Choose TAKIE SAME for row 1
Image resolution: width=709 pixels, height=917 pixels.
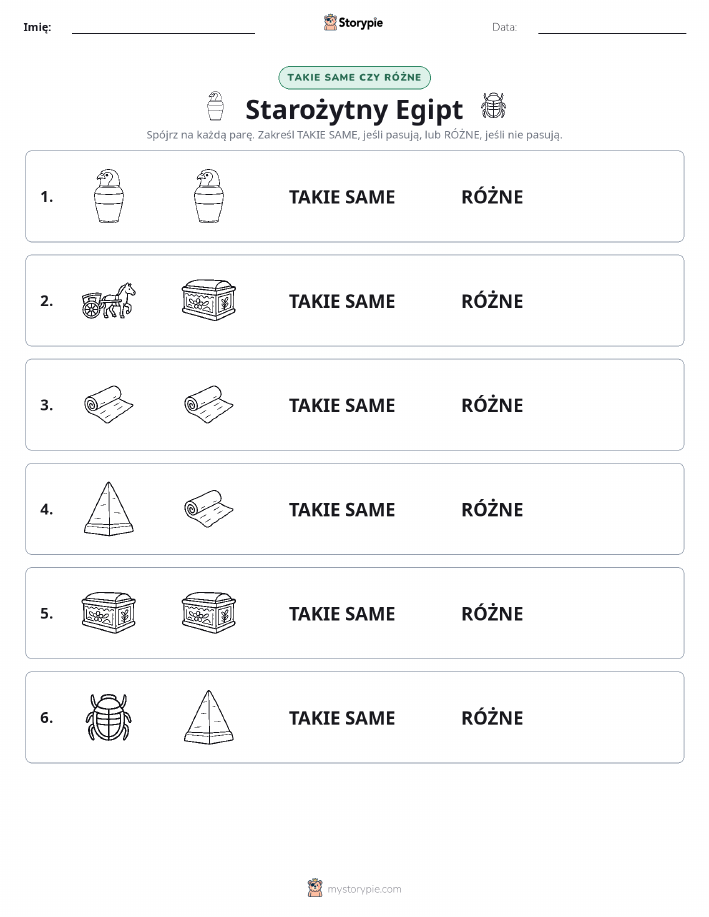(342, 197)
